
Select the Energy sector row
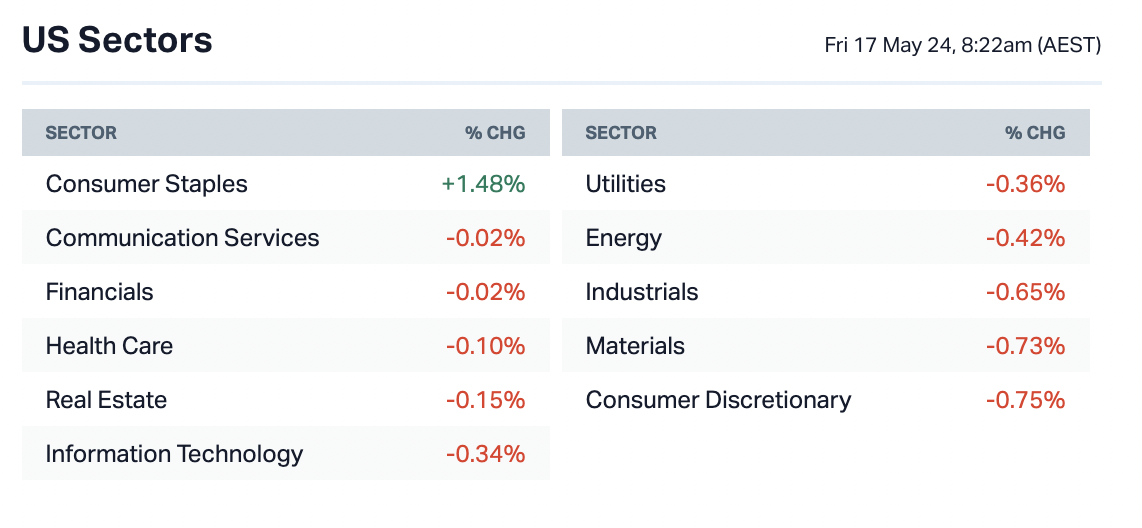pyautogui.click(x=623, y=238)
